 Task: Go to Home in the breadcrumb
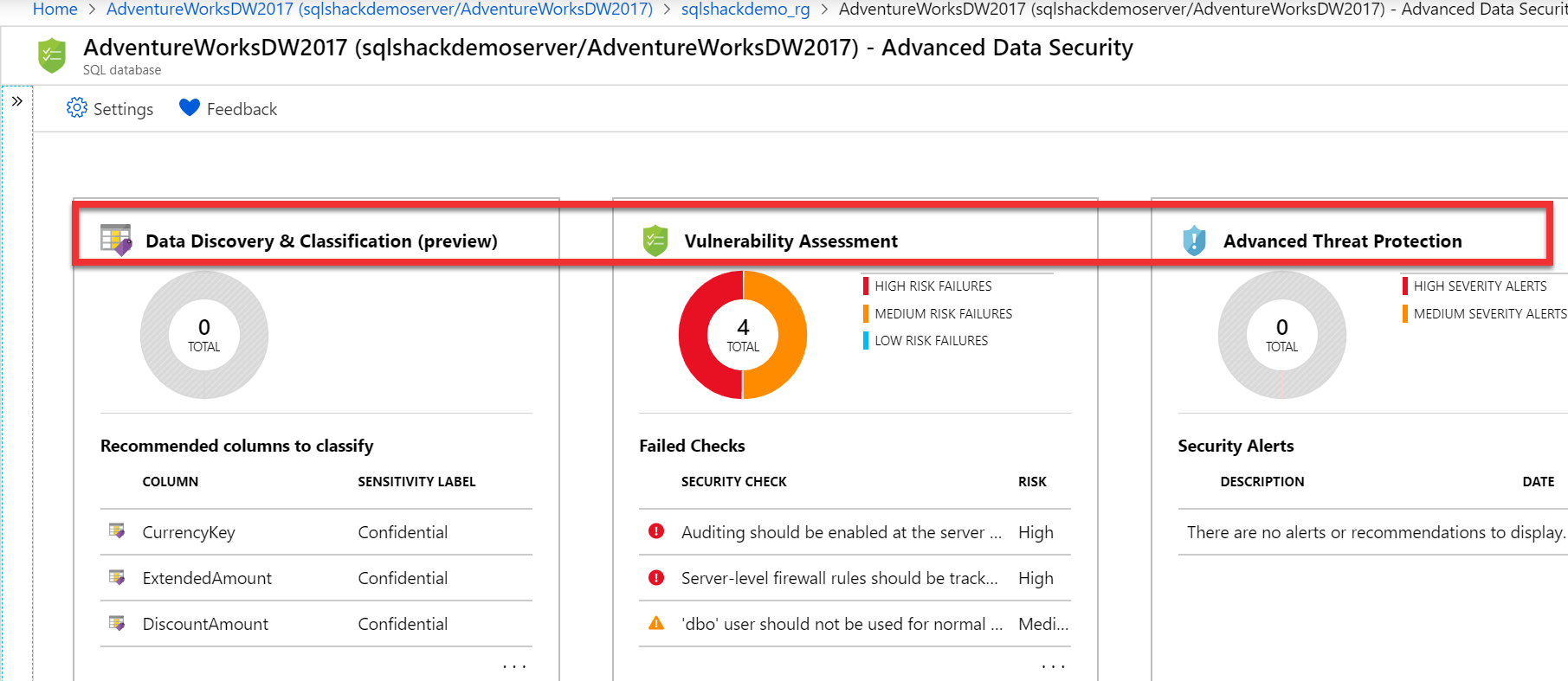(55, 10)
